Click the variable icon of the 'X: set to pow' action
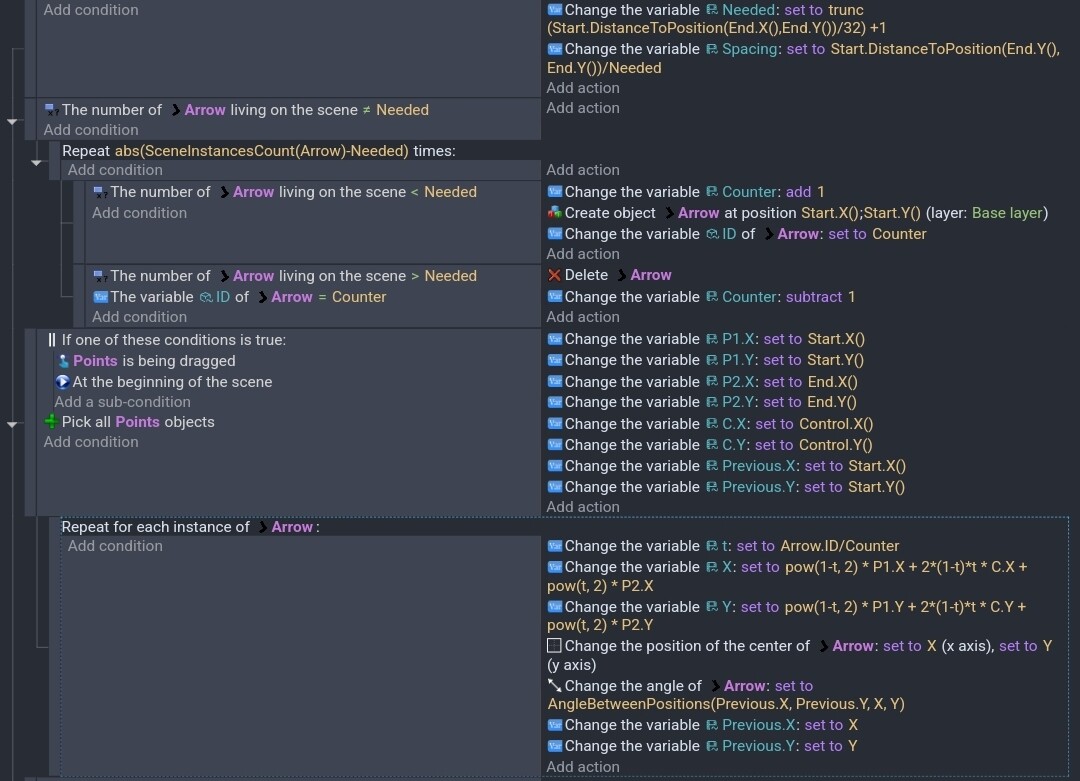 coord(554,567)
